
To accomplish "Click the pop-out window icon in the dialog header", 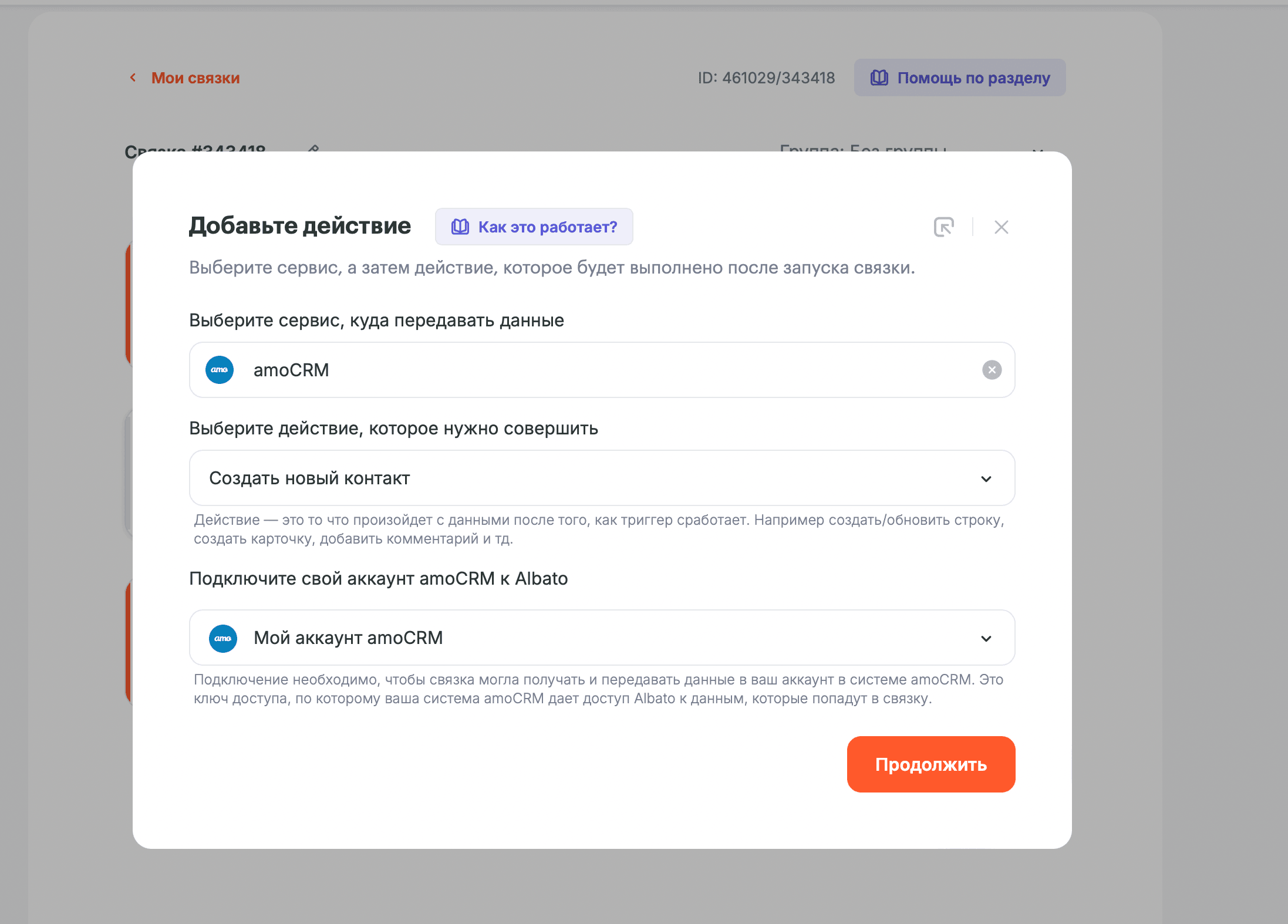I will [944, 227].
